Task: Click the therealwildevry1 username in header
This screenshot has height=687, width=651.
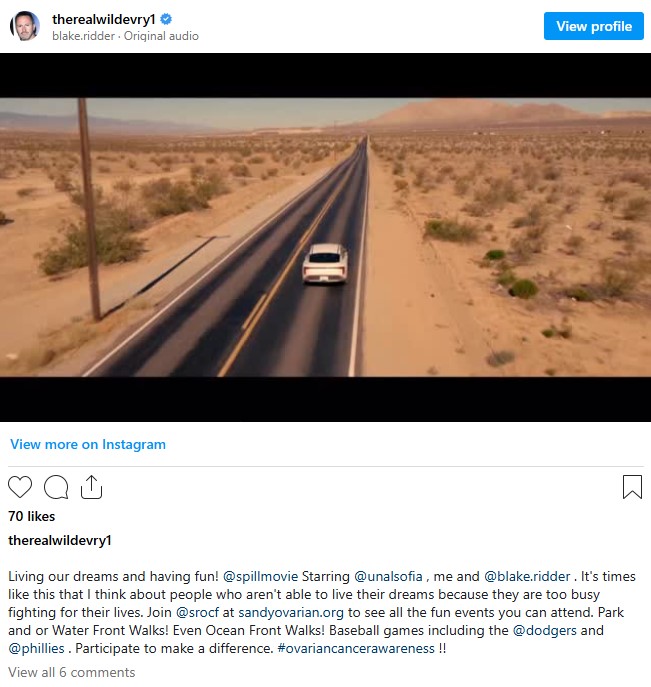Action: [104, 19]
